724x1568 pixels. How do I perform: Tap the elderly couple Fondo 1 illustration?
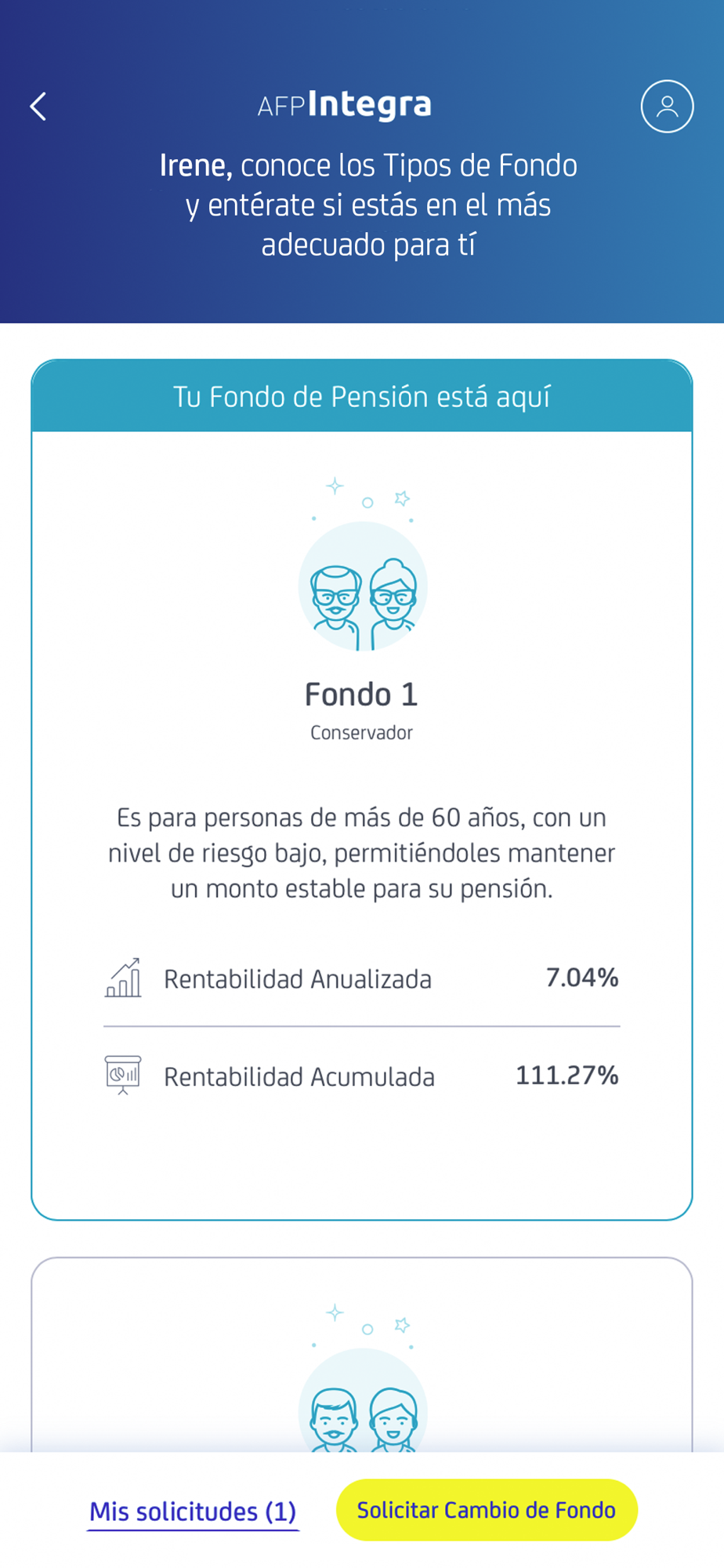click(363, 586)
